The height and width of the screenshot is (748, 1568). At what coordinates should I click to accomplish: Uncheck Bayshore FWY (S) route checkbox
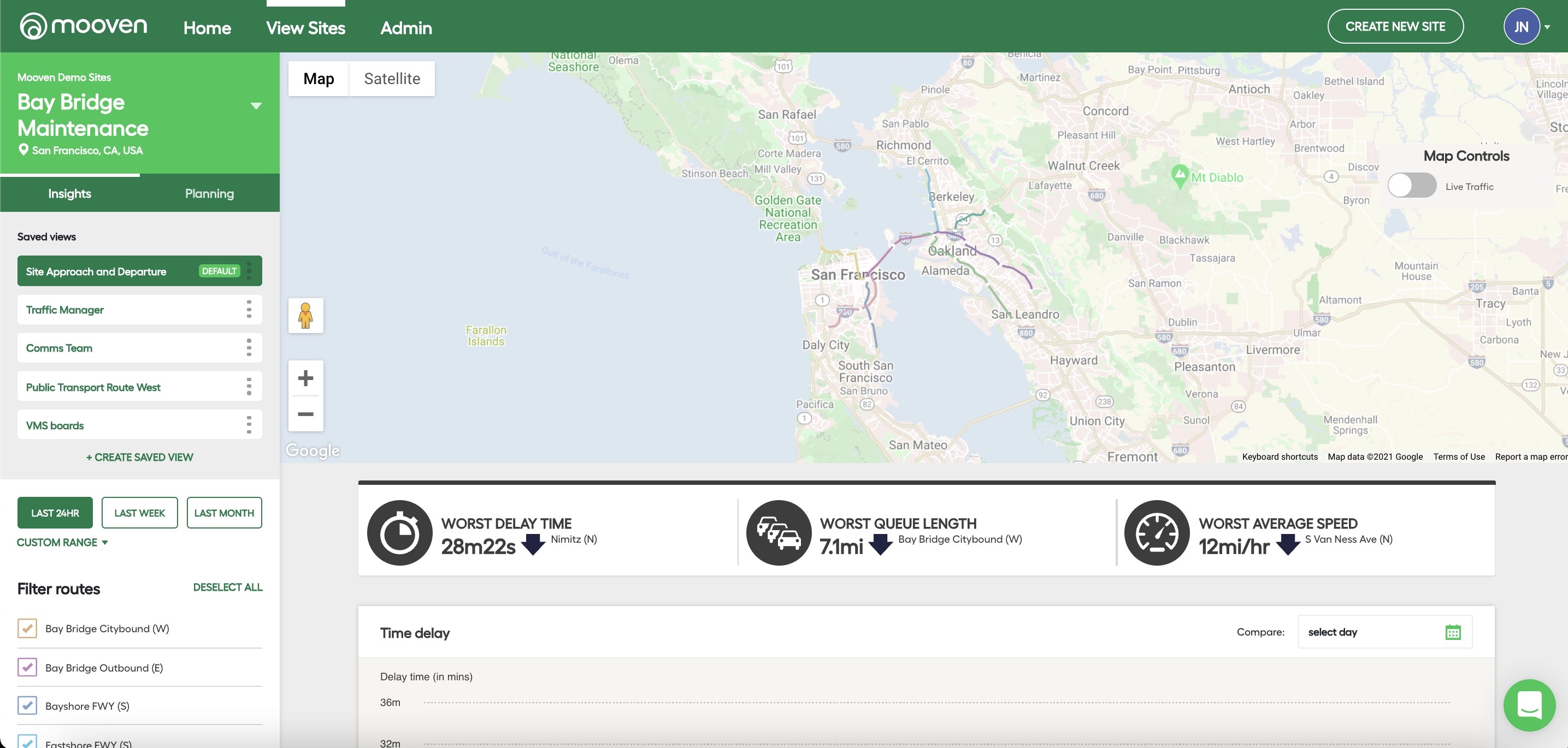tap(27, 705)
